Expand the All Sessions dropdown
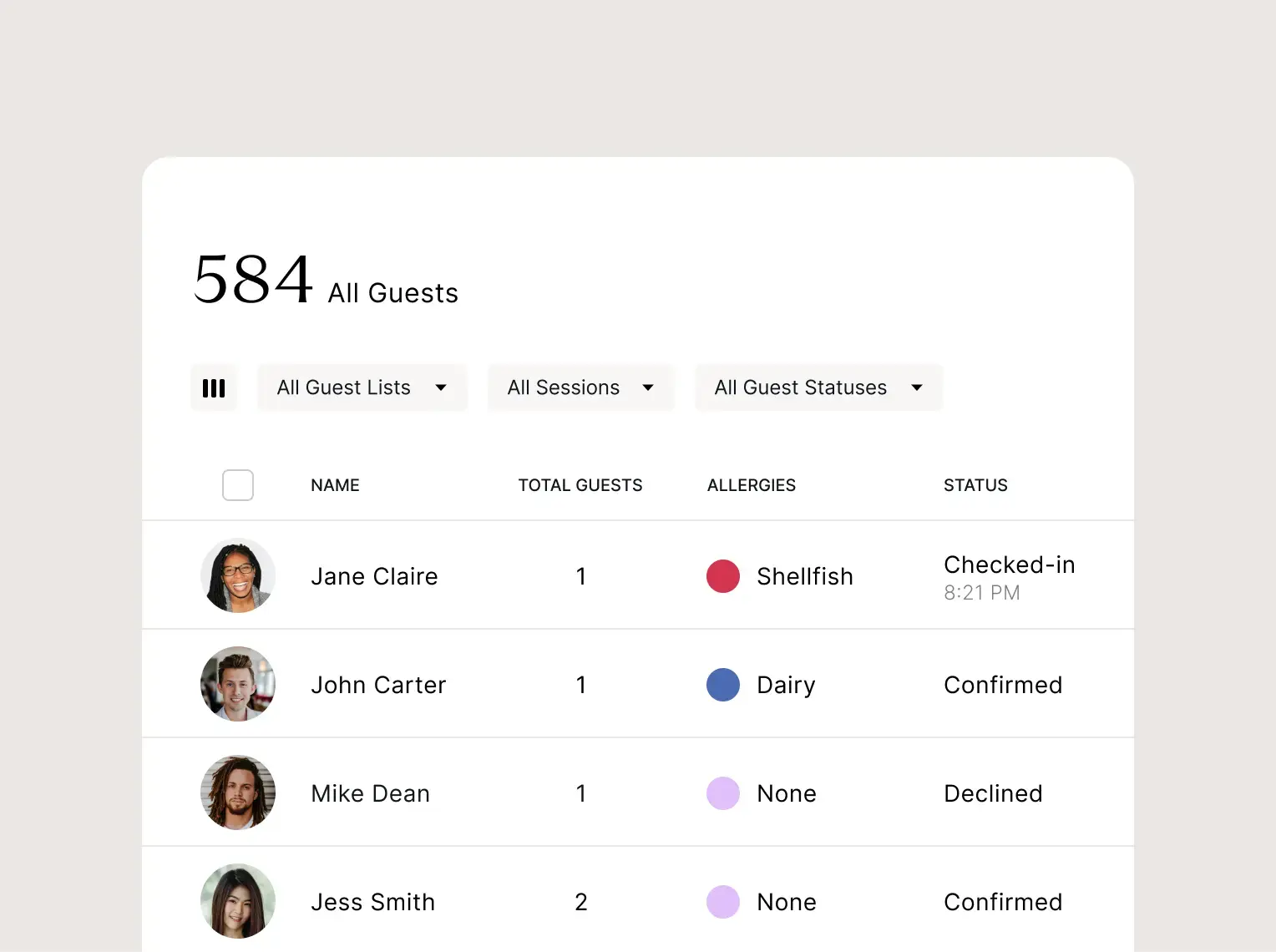Image resolution: width=1276 pixels, height=952 pixels. (x=580, y=387)
